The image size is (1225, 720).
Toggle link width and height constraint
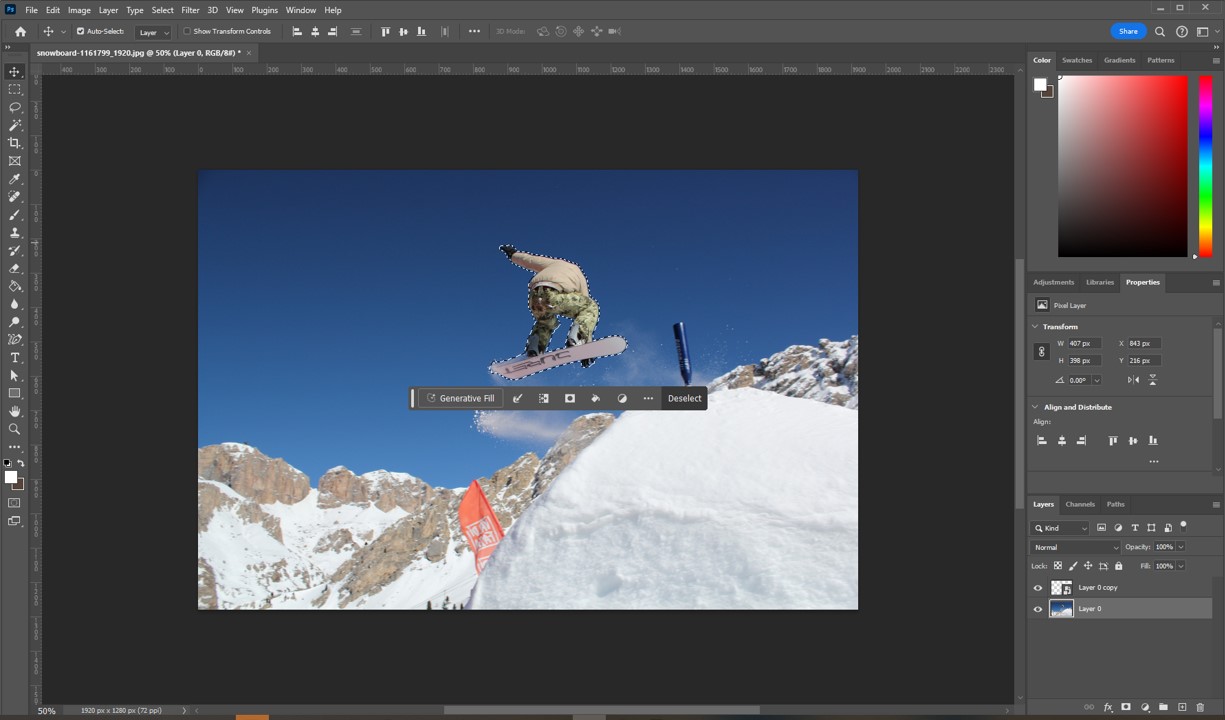[1042, 352]
